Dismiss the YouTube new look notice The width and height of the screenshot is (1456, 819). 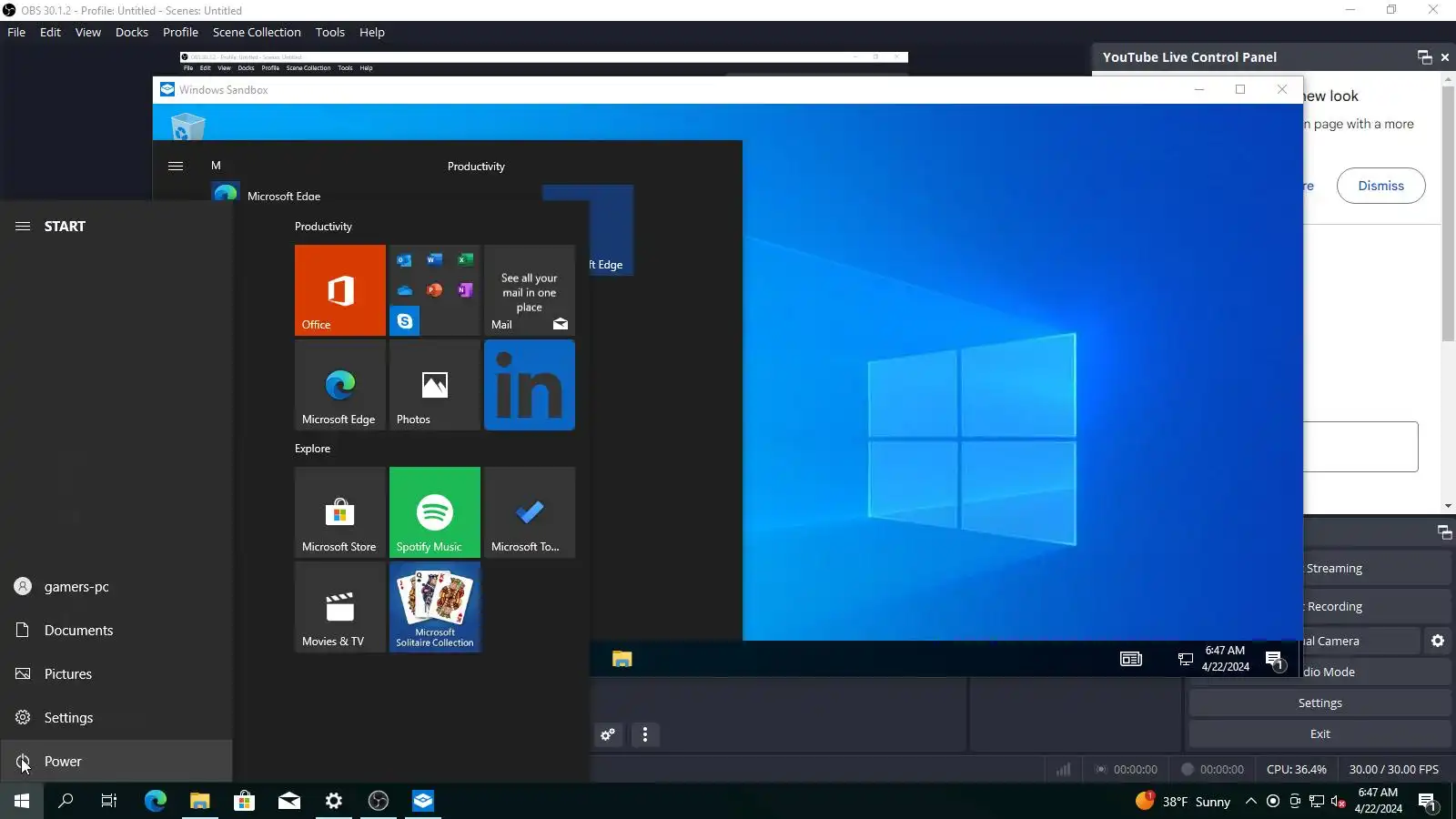pyautogui.click(x=1380, y=186)
